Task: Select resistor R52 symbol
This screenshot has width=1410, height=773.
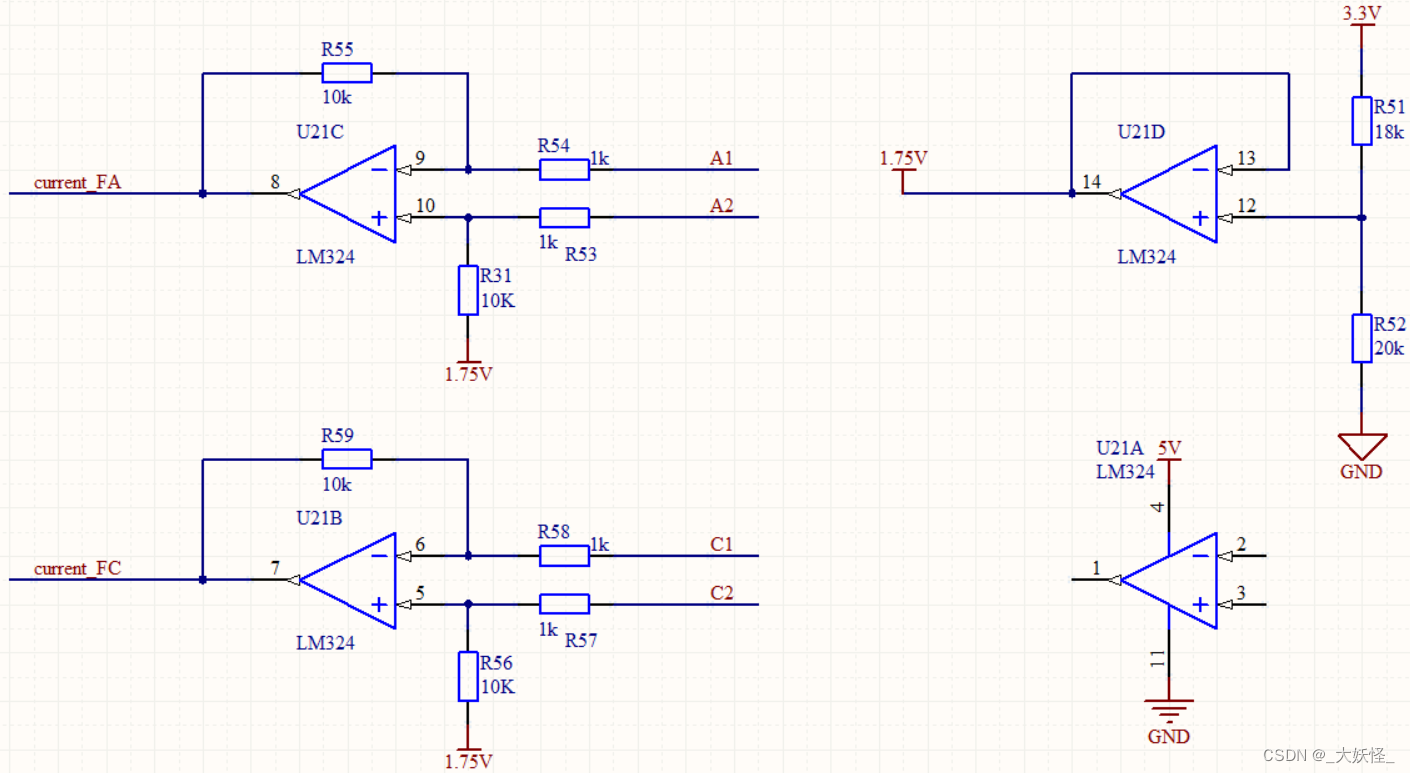Action: point(1361,338)
